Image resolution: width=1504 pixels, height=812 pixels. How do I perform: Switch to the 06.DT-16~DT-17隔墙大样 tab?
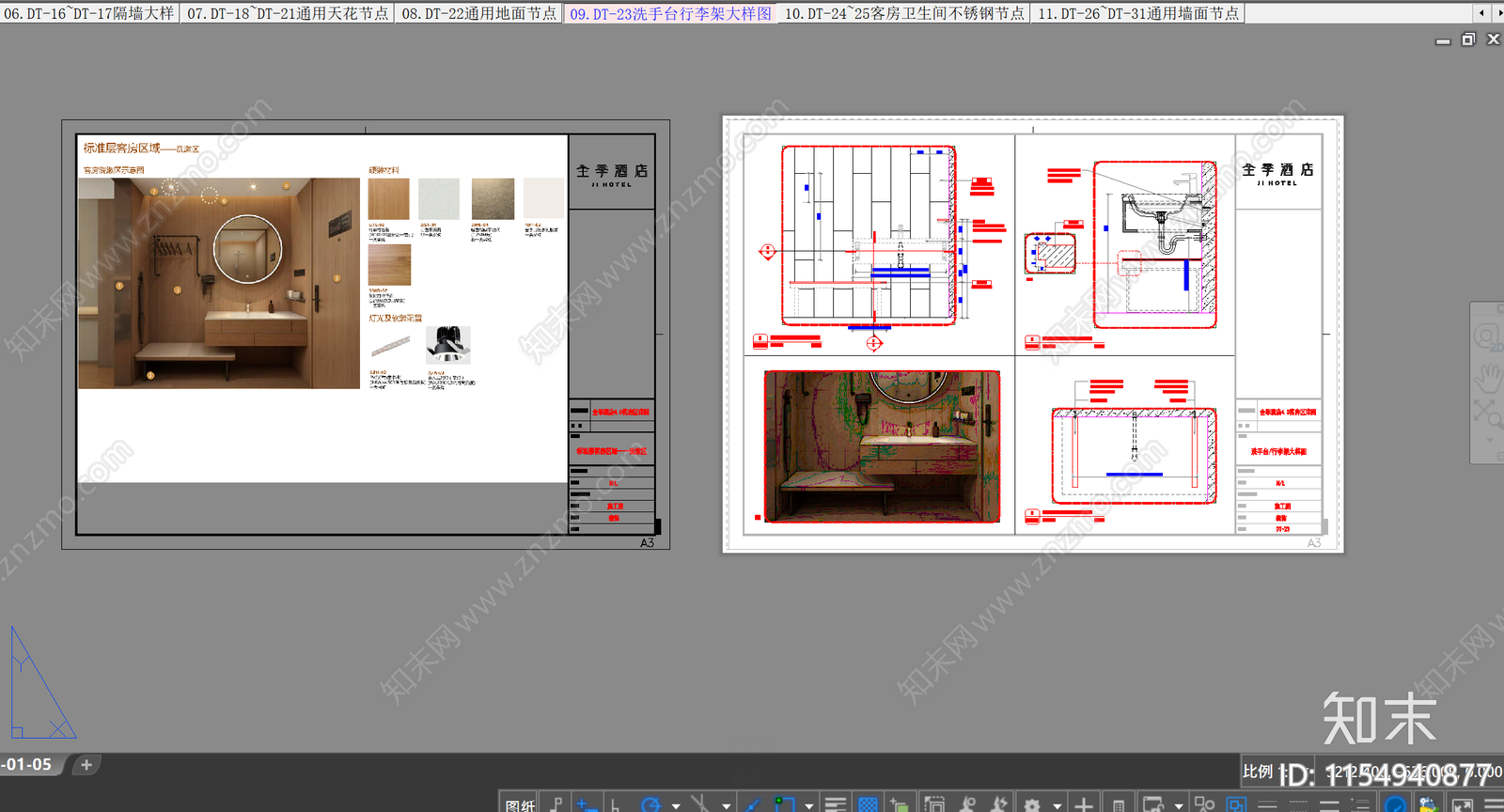click(x=88, y=13)
